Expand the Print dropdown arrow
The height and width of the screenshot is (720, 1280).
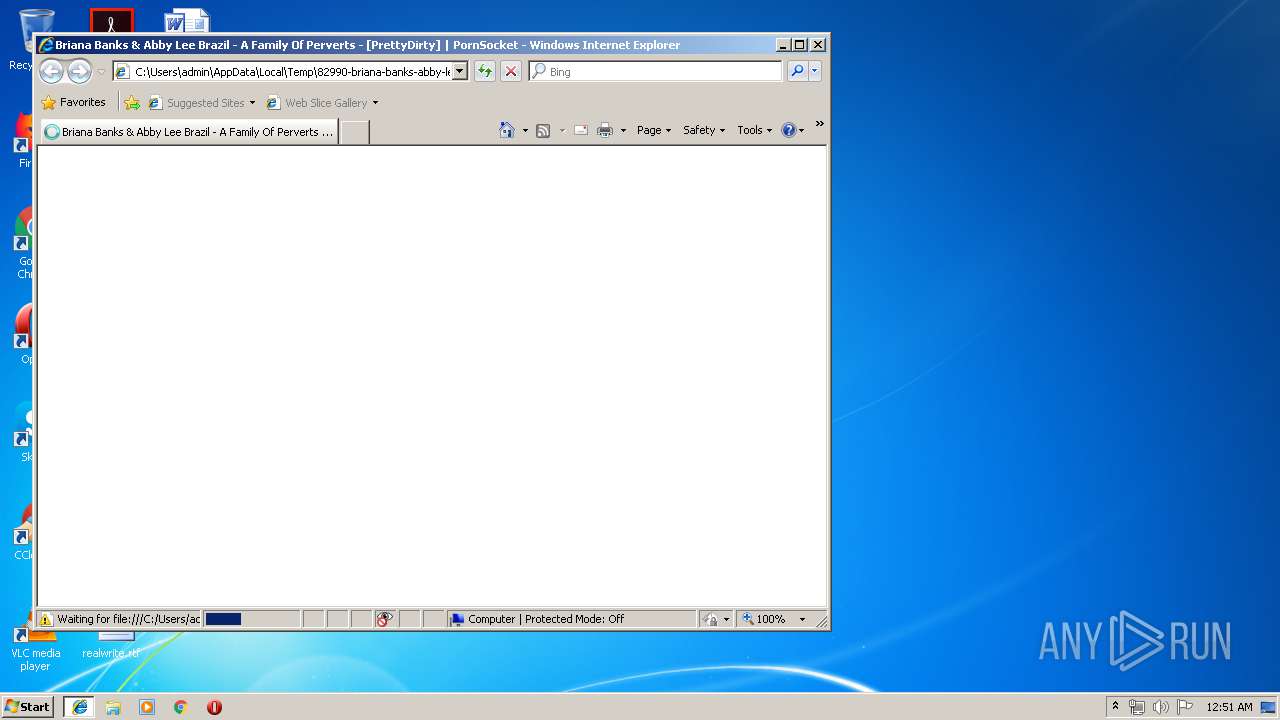[623, 131]
